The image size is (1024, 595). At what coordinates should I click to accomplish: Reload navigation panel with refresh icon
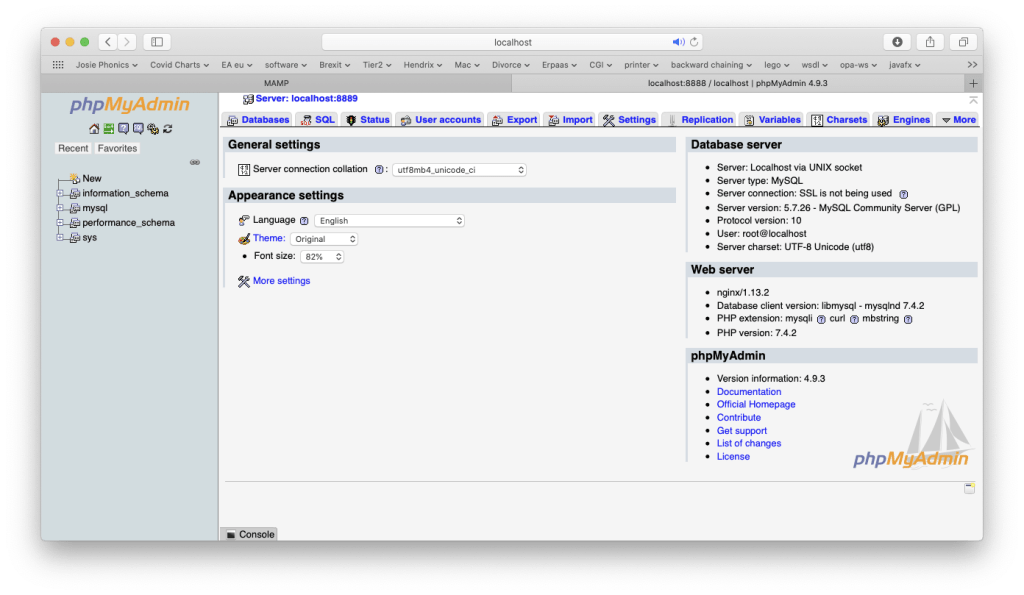(x=168, y=129)
